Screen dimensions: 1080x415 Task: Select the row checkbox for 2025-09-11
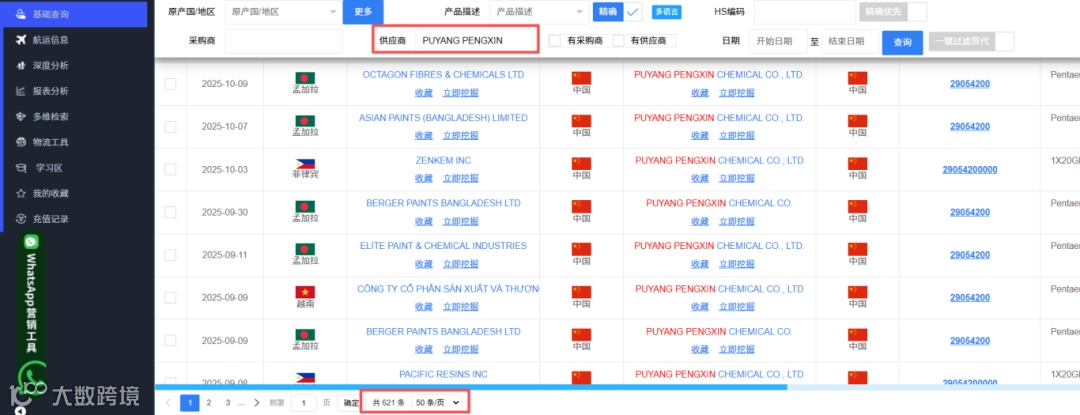pos(170,255)
